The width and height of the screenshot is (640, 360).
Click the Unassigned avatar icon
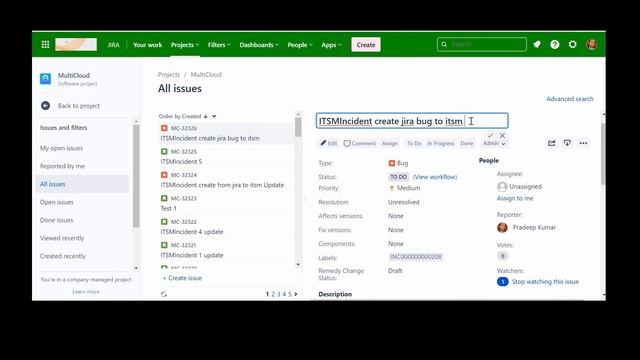click(x=502, y=187)
